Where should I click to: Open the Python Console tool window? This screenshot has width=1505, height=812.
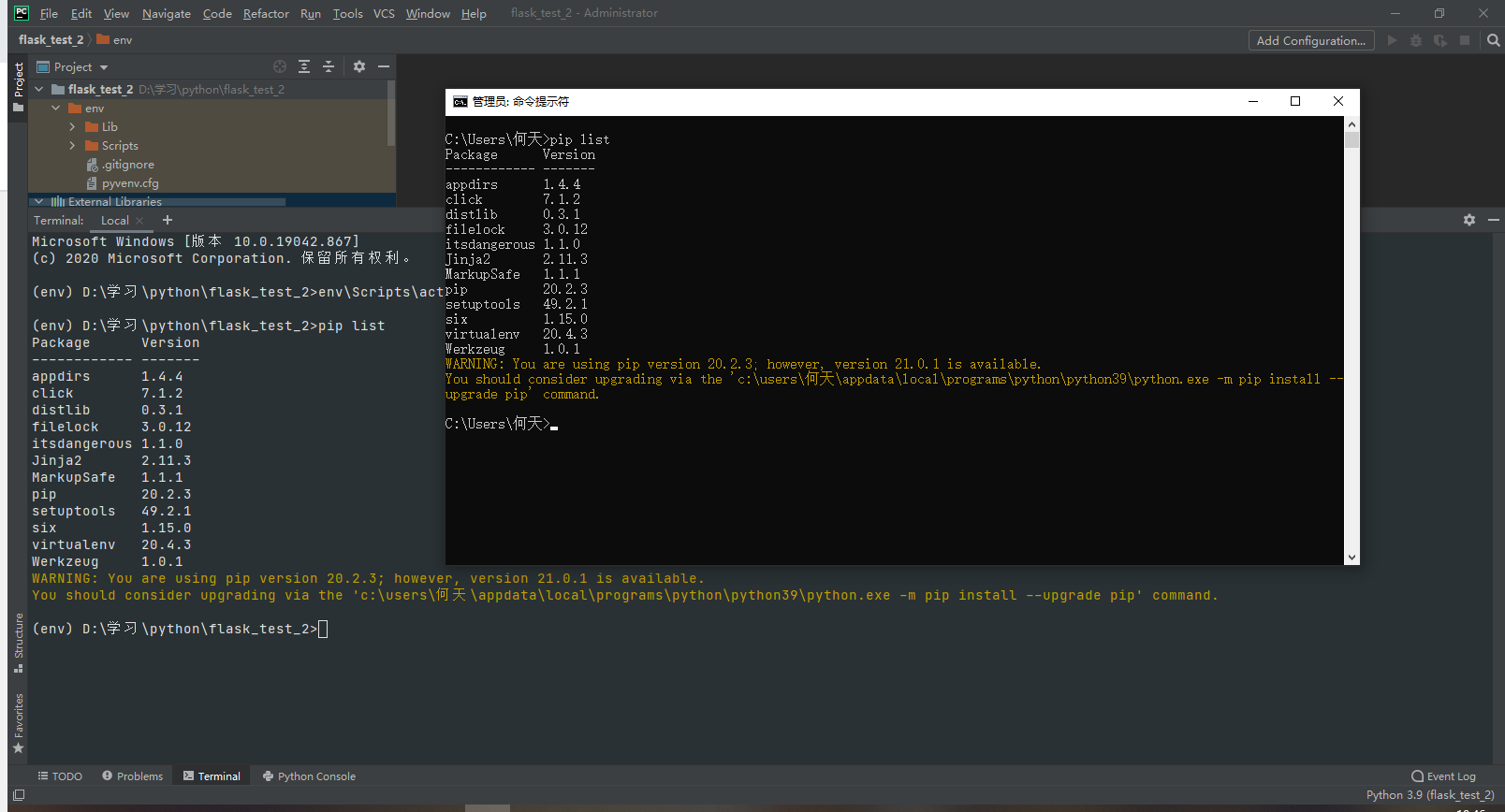pyautogui.click(x=309, y=776)
